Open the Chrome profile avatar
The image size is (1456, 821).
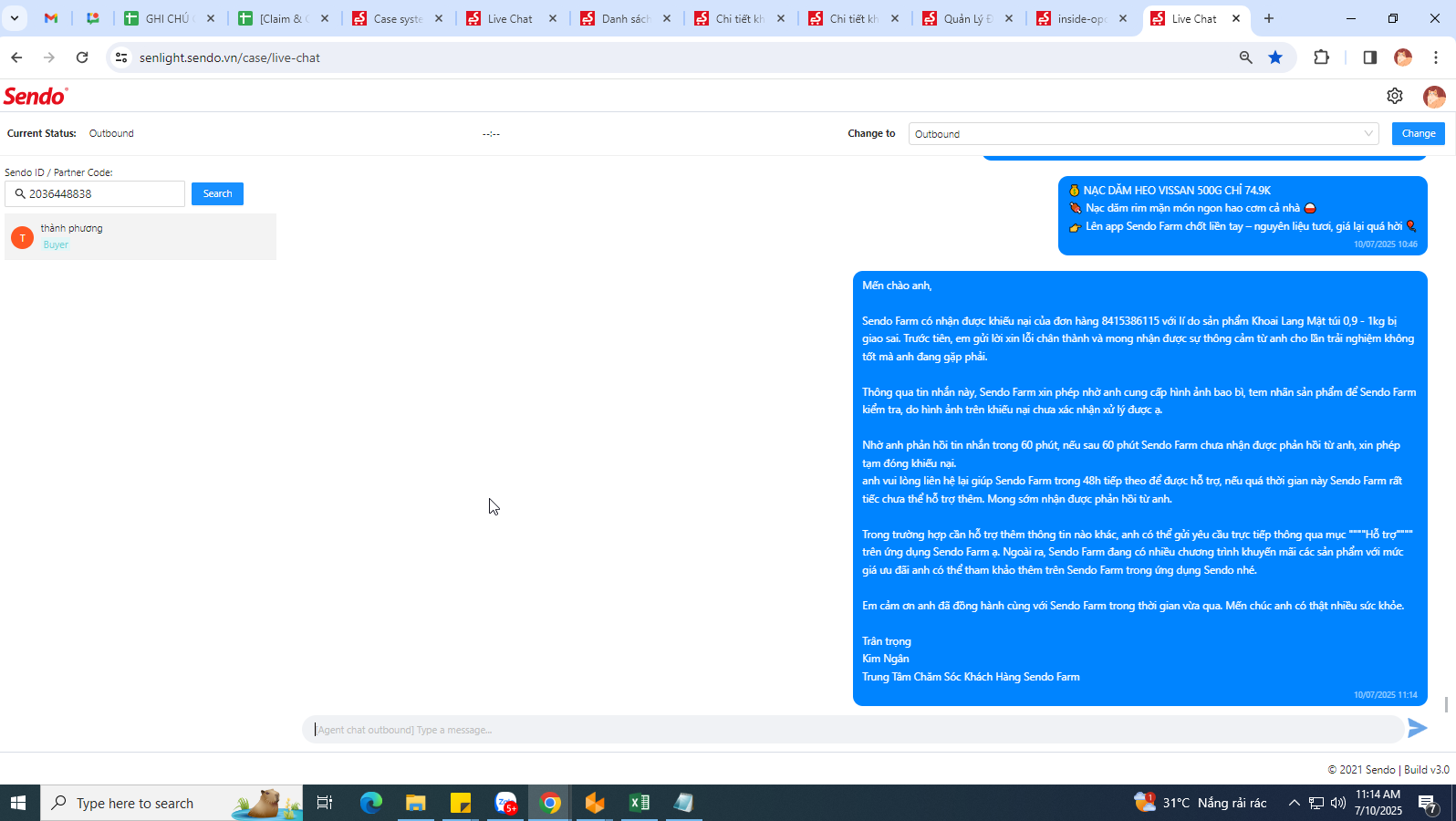[1403, 57]
